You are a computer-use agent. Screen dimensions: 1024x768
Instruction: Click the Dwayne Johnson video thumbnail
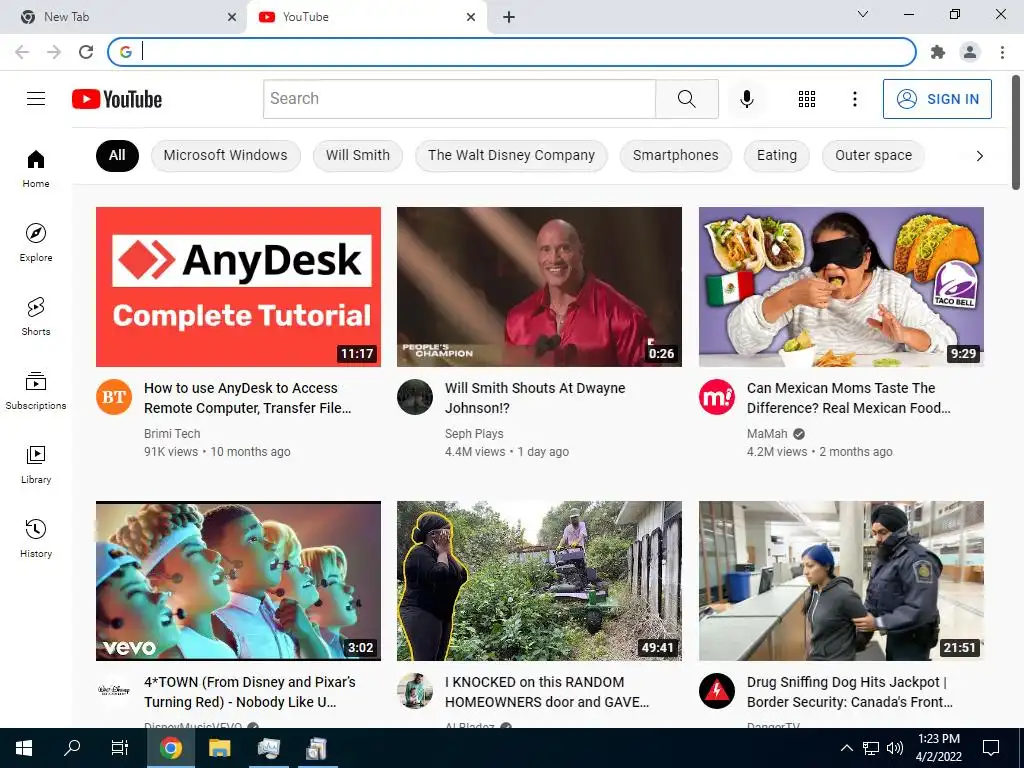539,287
